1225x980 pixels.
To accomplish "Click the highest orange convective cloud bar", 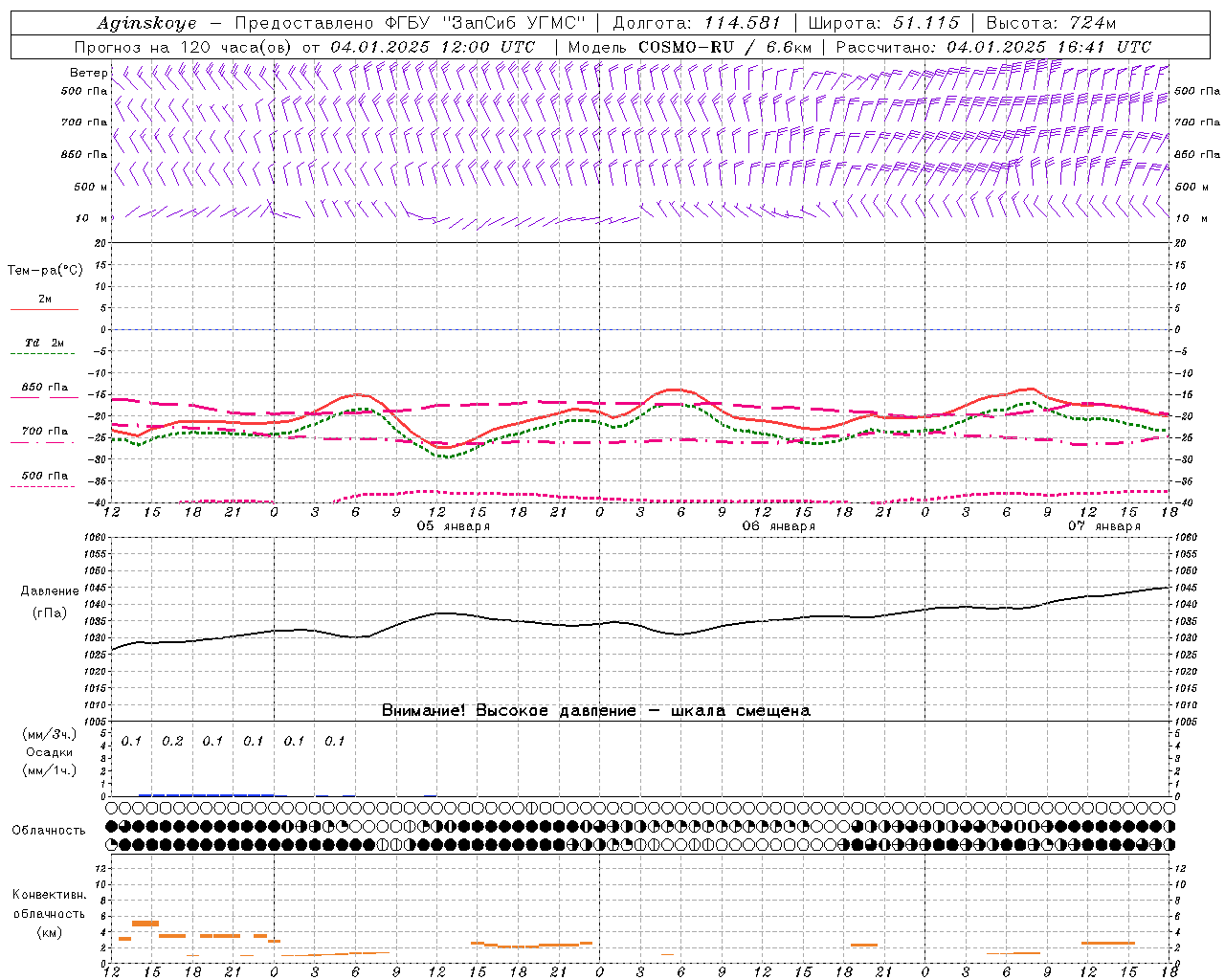I will pyautogui.click(x=145, y=923).
